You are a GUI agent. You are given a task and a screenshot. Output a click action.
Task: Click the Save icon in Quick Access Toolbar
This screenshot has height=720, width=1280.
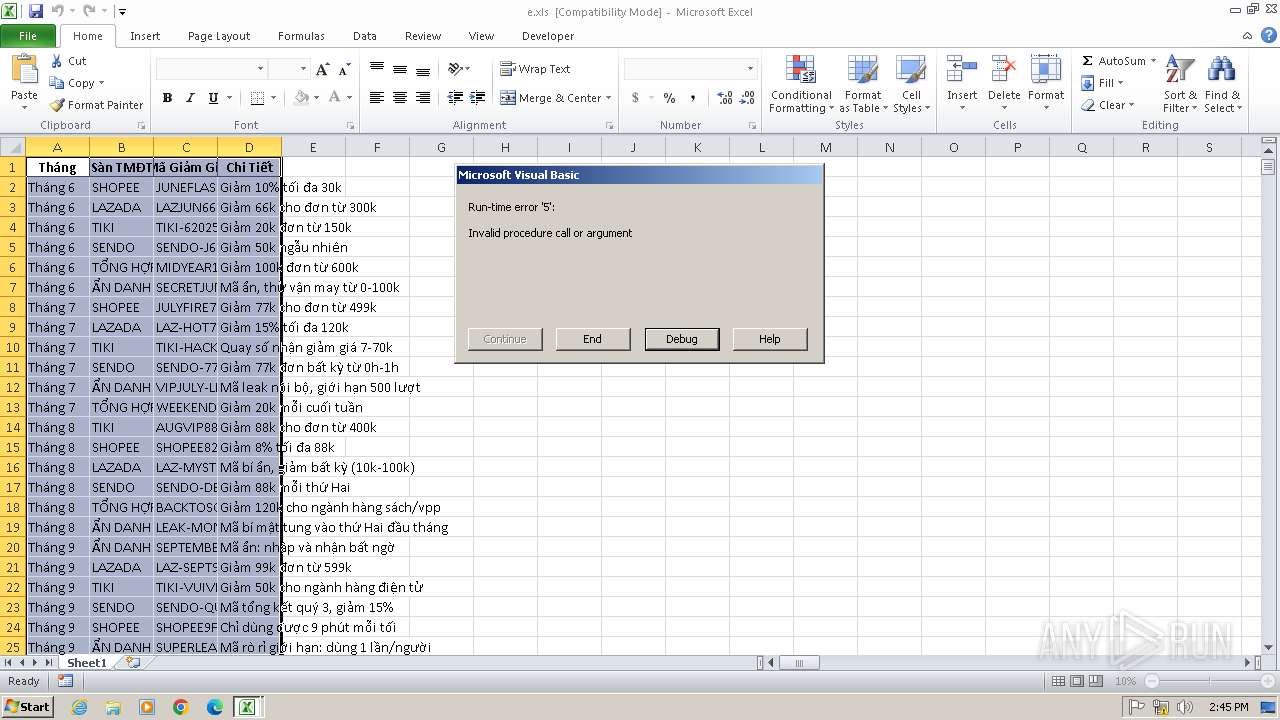(x=37, y=12)
